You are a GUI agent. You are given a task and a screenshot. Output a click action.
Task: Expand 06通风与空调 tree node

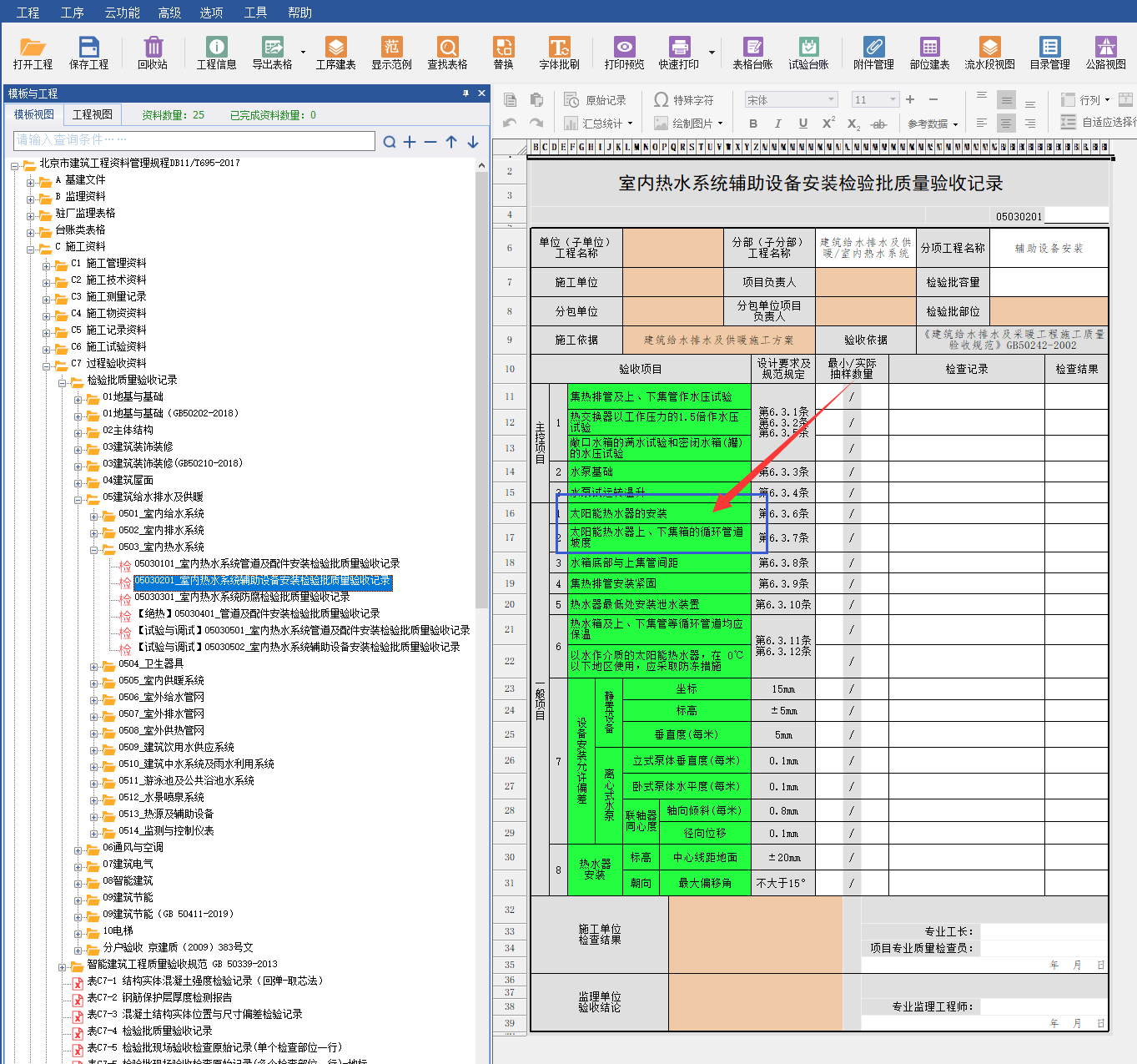click(78, 849)
